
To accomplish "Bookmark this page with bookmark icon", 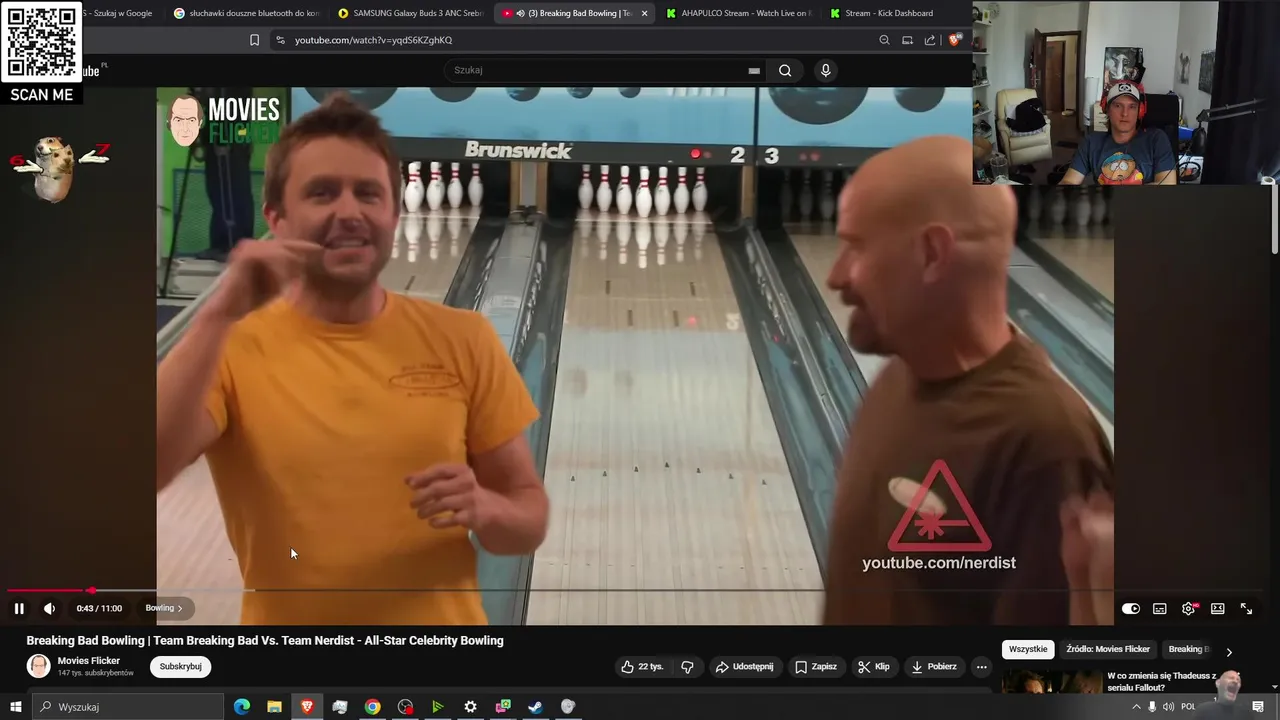I will click(x=254, y=40).
